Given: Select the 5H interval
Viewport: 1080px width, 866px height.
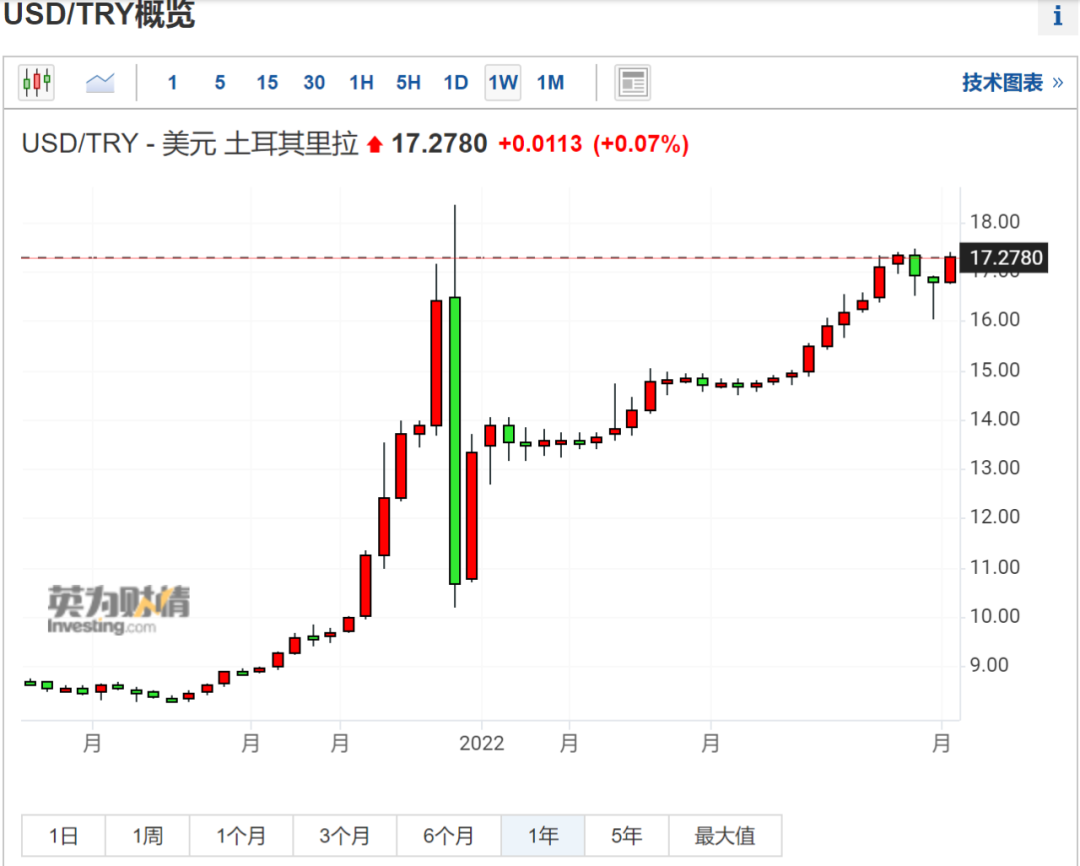Looking at the screenshot, I should (x=408, y=83).
